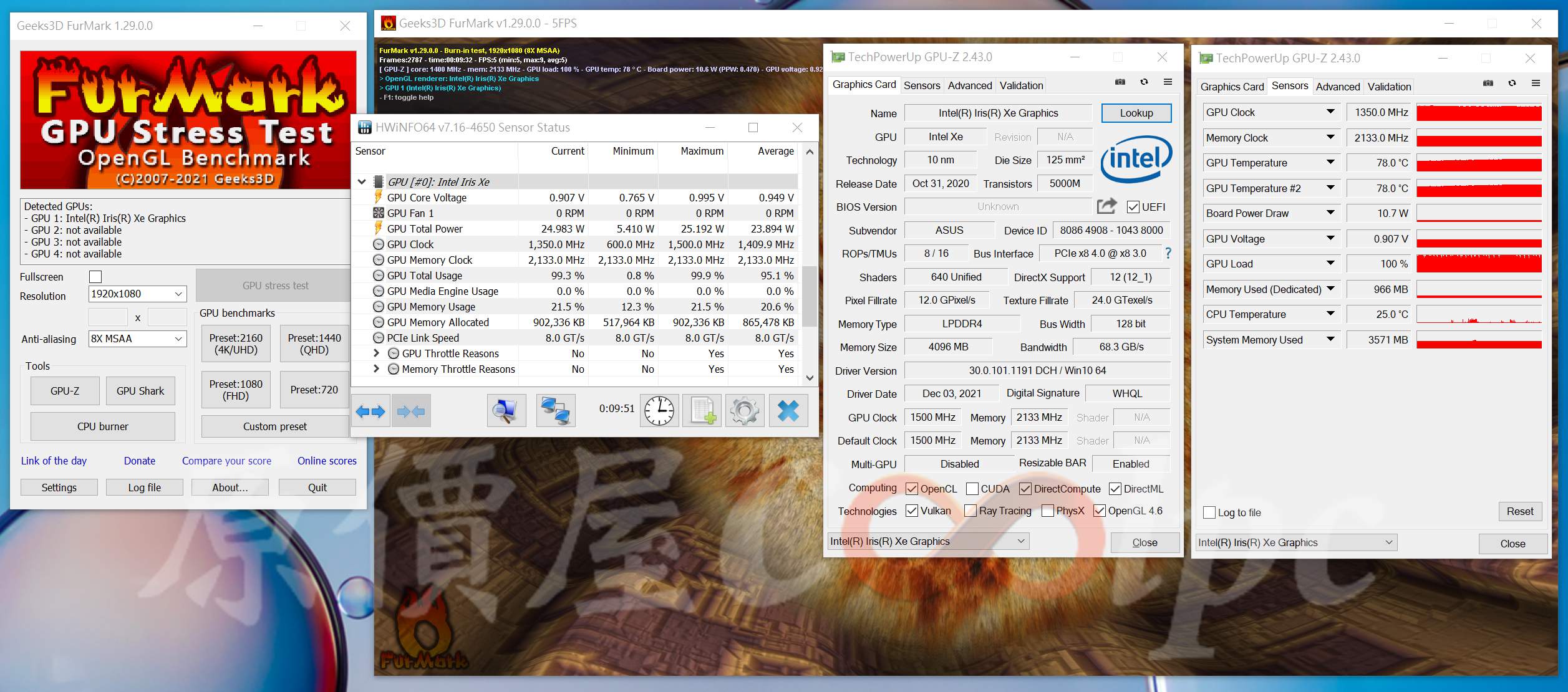
Task: Open the Board Power Draw sensor dropdown
Action: point(1330,213)
